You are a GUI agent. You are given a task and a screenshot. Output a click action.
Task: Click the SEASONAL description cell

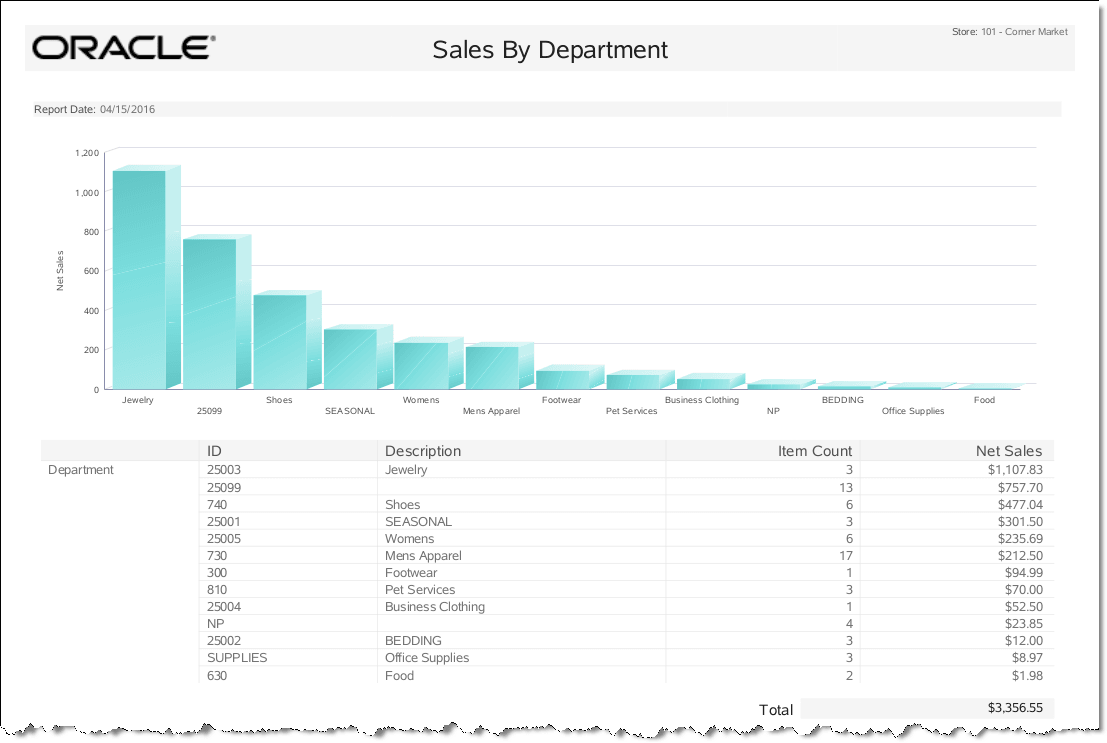tap(418, 521)
